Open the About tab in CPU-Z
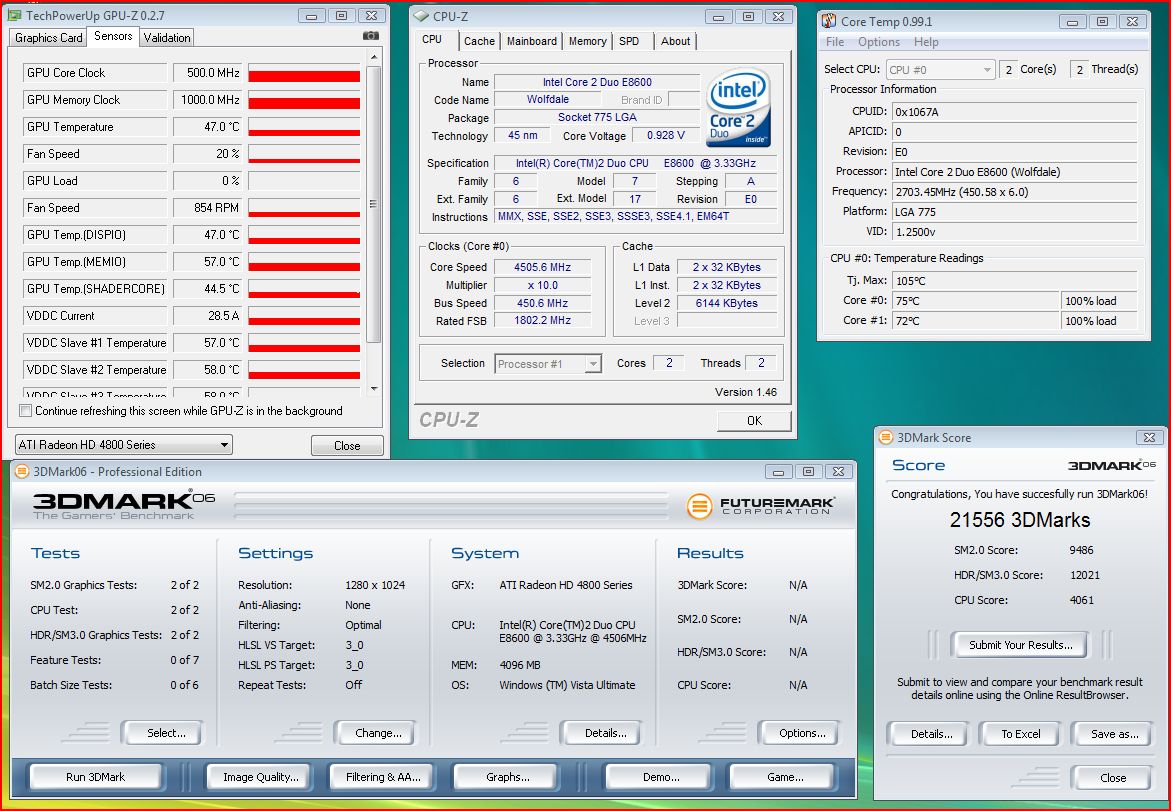1171x811 pixels. (675, 41)
